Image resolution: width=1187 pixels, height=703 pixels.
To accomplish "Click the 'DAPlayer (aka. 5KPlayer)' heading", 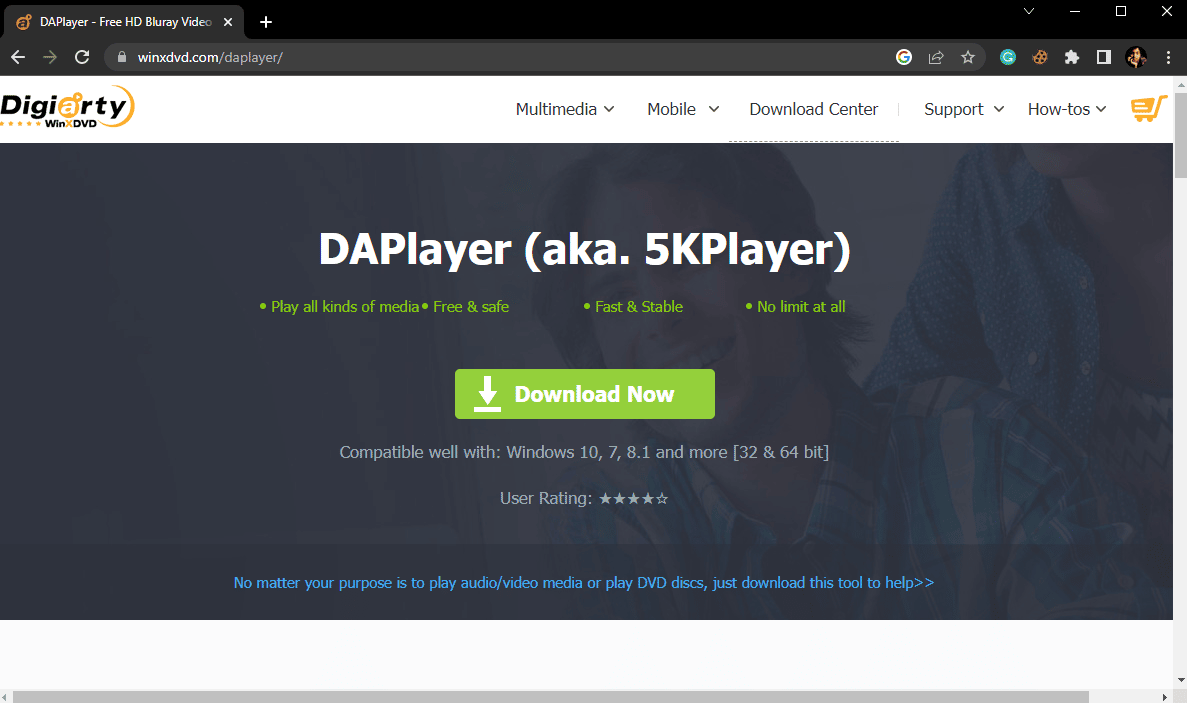I will coord(584,249).
